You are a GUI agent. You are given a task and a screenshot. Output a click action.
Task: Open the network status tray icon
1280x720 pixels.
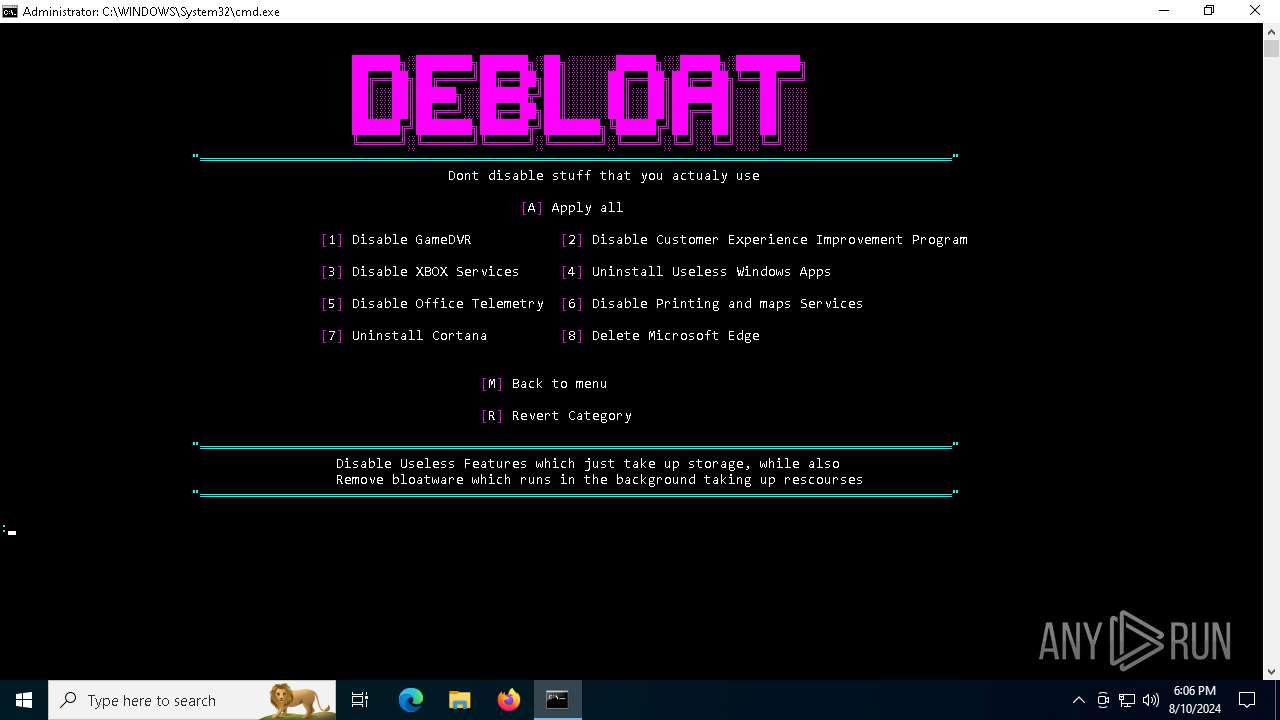click(x=1127, y=700)
